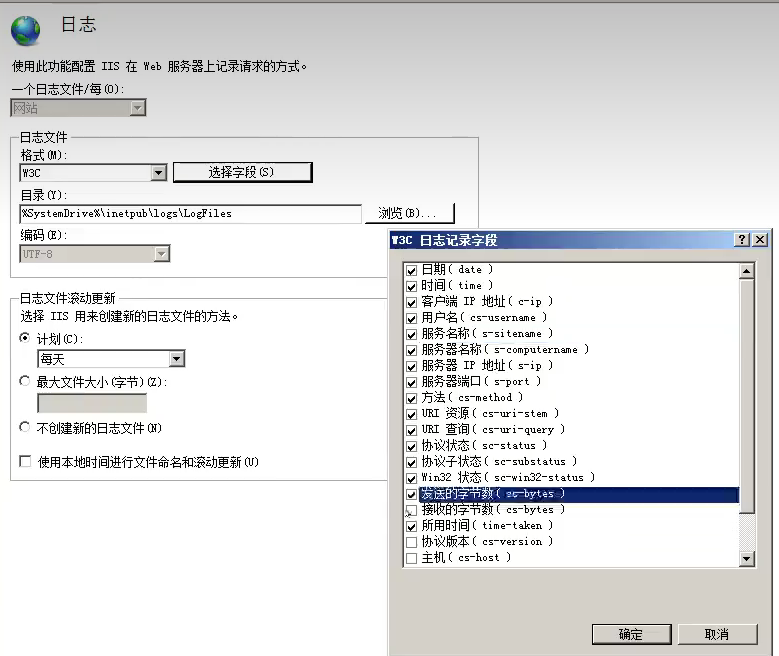The image size is (779, 656).
Task: Confirm with the 确定 button
Action: click(631, 634)
